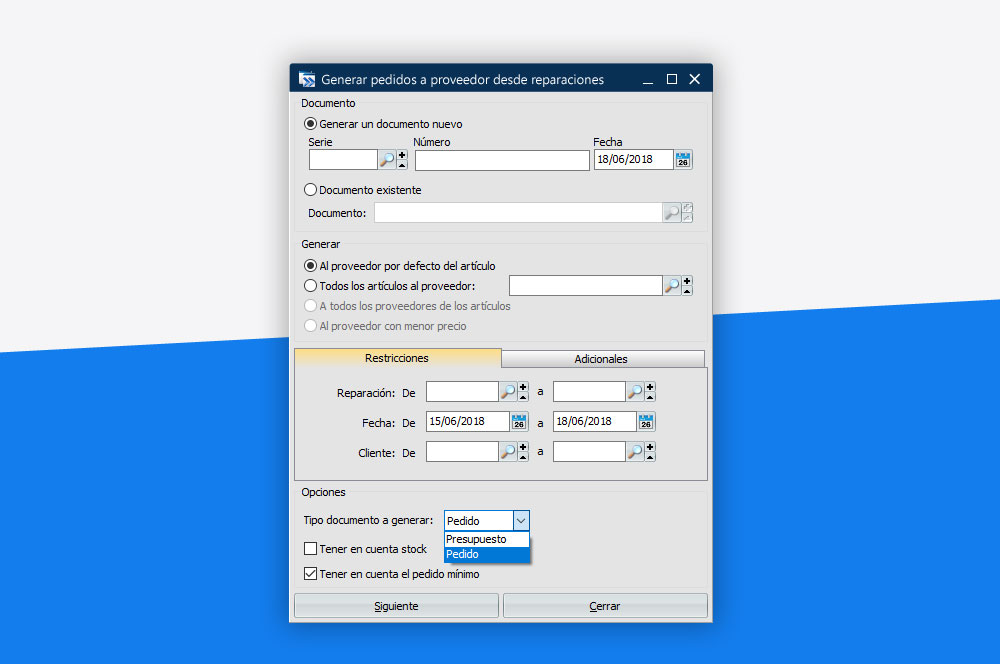Uncheck 'Tener en cuenta el pedido mínimo'
This screenshot has height=664, width=1000.
pos(310,574)
